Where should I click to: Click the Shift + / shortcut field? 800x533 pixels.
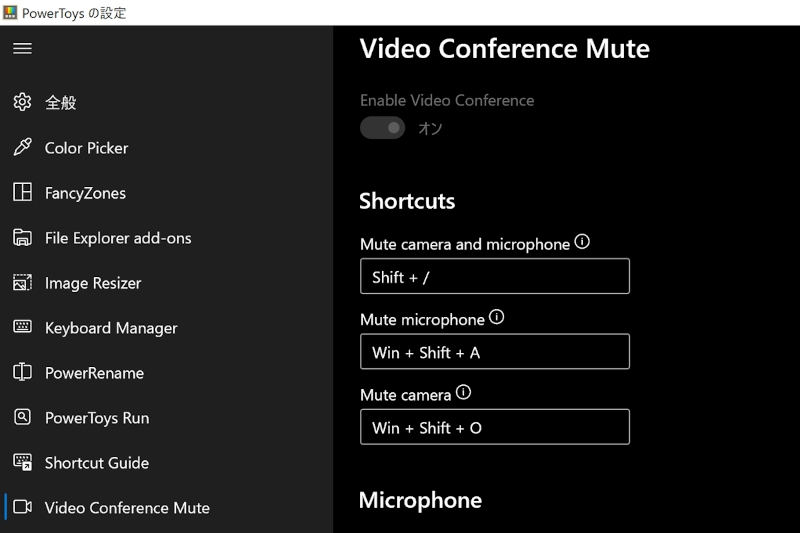click(x=495, y=276)
